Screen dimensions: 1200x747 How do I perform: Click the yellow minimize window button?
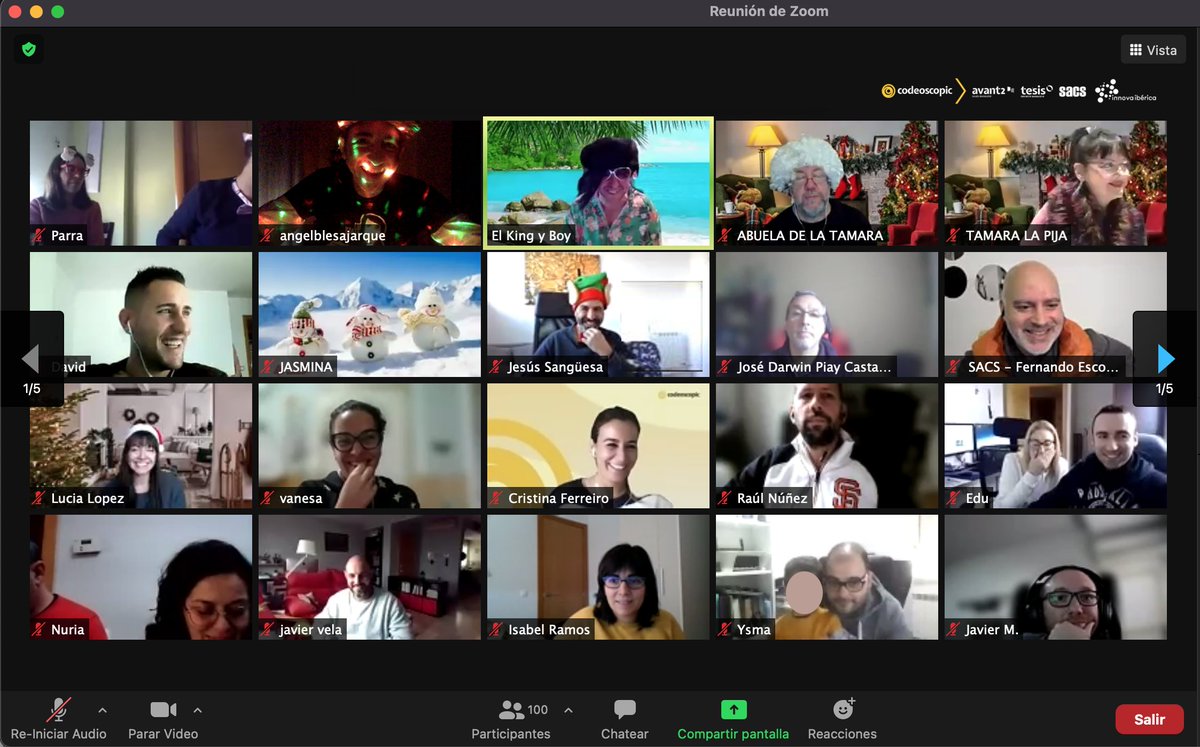(37, 12)
